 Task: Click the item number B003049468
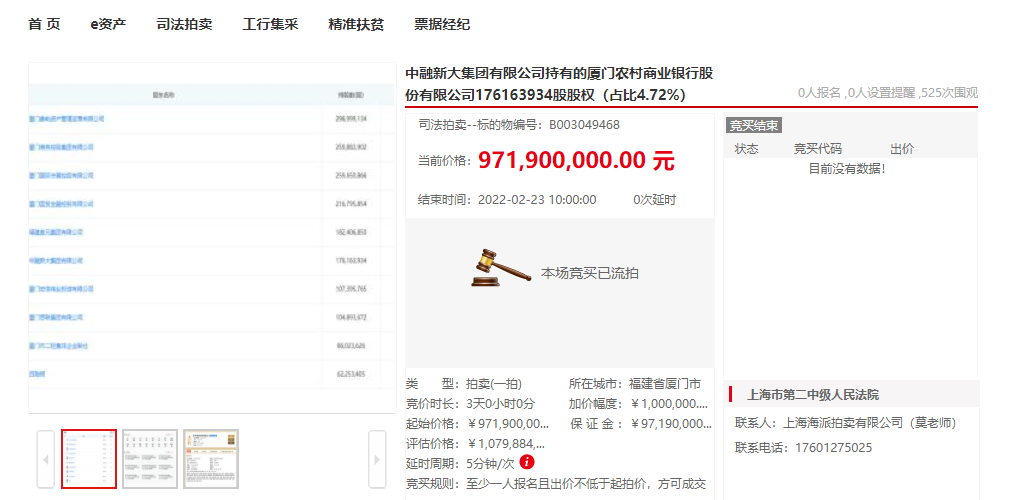584,125
